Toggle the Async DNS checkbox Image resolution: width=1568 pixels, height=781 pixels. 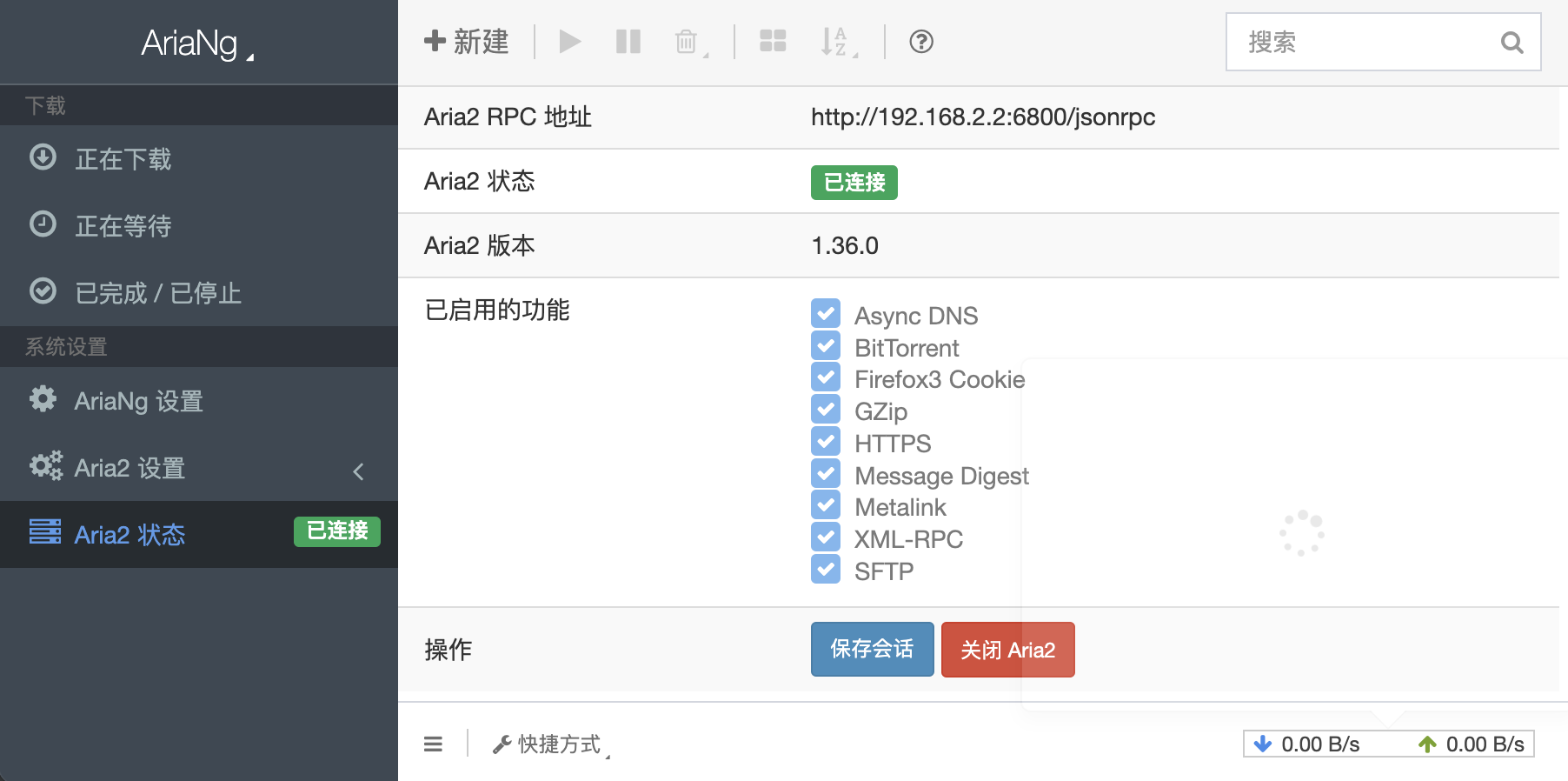pyautogui.click(x=826, y=314)
